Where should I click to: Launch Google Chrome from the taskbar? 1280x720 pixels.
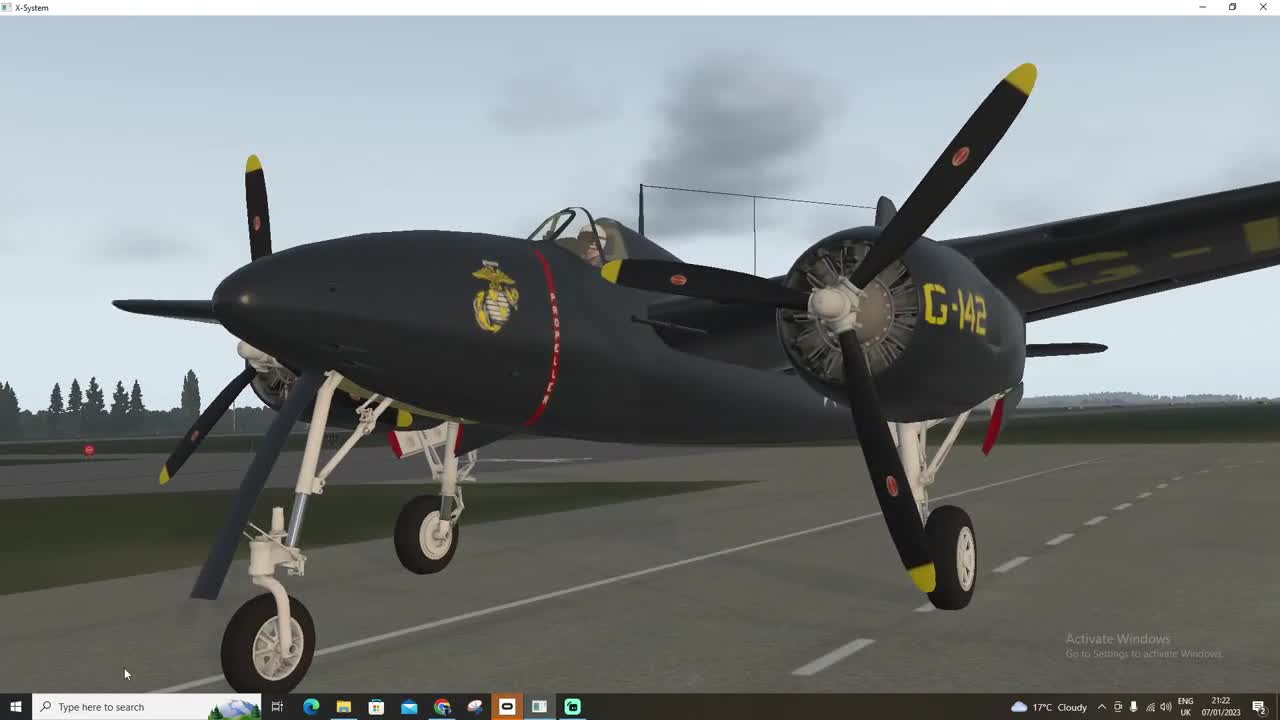442,707
